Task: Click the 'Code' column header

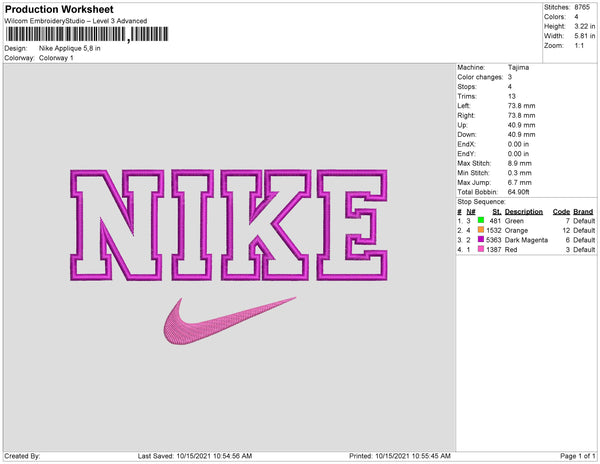Action: pyautogui.click(x=561, y=212)
